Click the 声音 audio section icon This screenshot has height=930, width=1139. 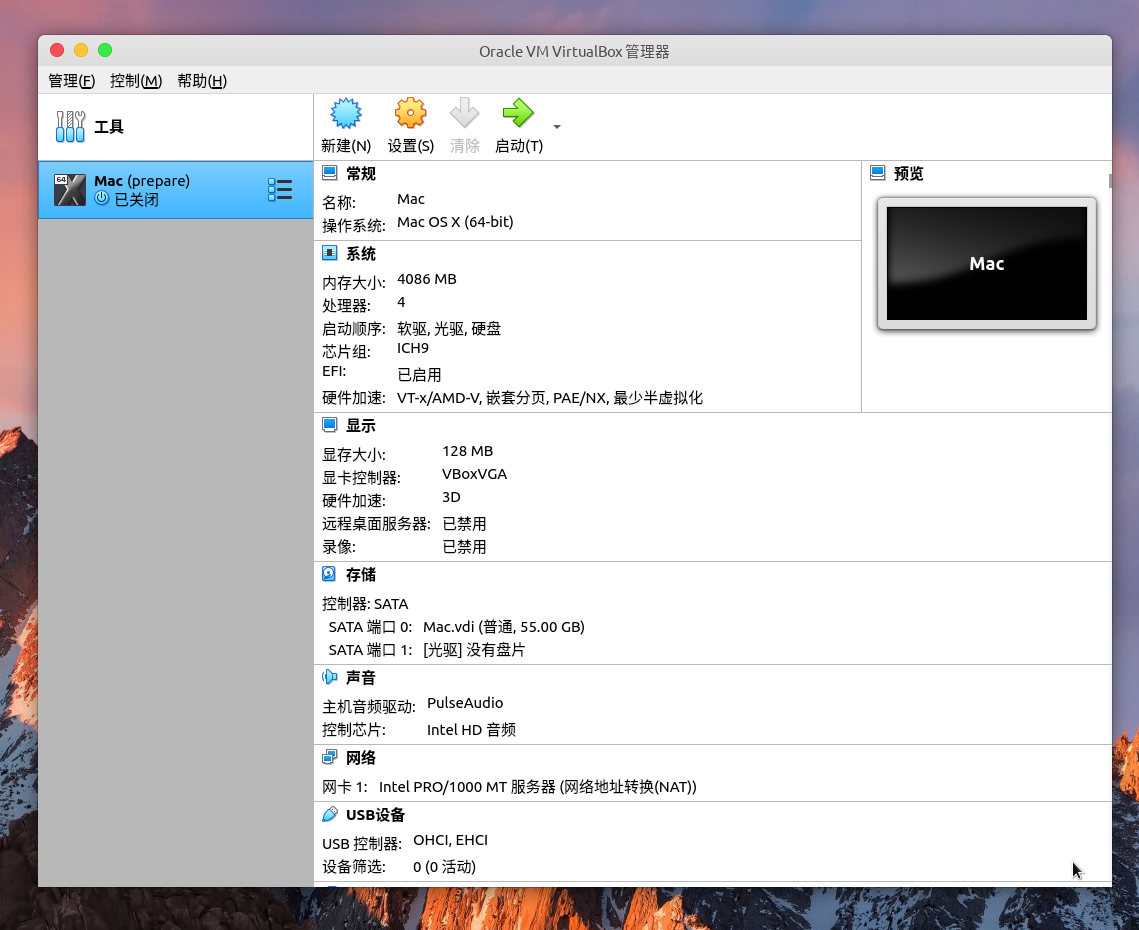(330, 677)
